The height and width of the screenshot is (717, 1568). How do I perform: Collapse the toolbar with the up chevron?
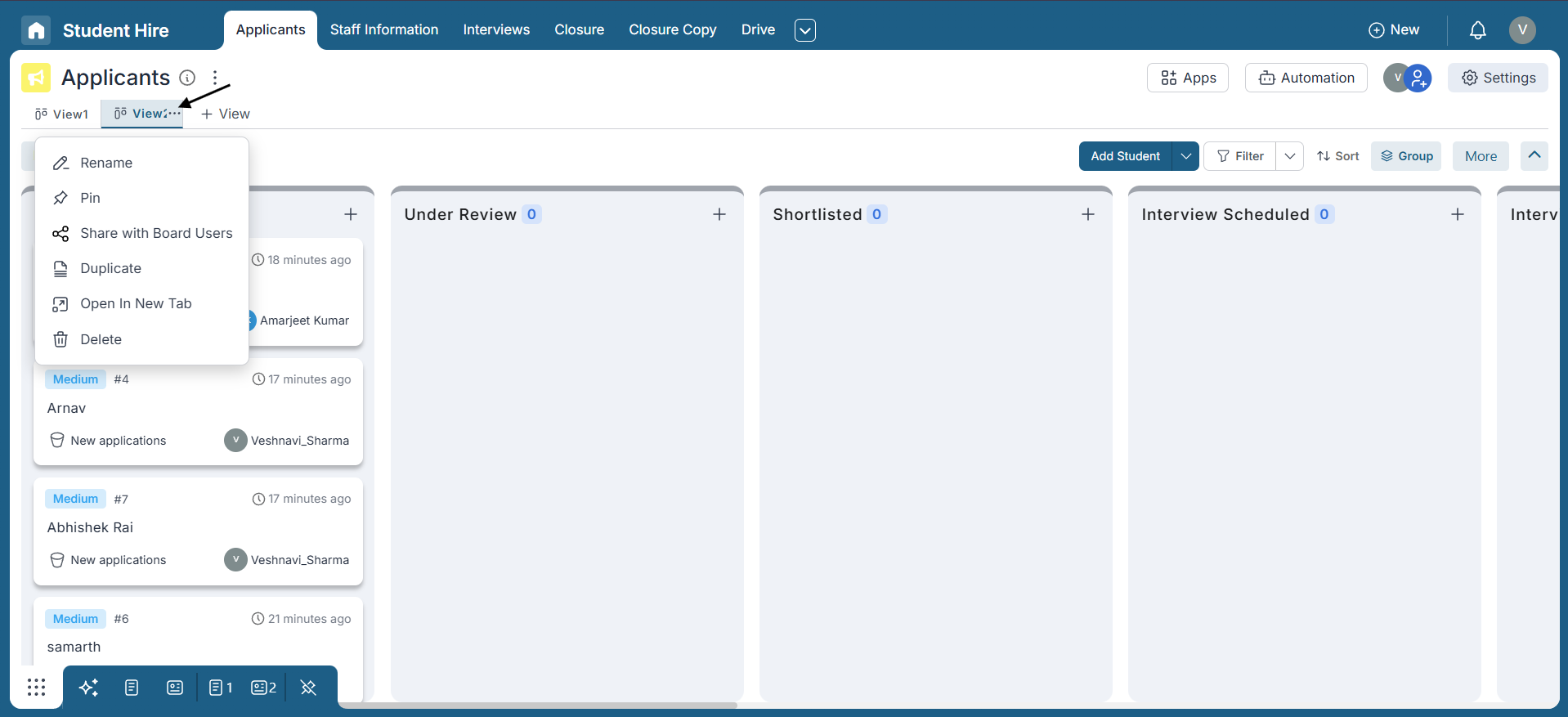tap(1534, 155)
